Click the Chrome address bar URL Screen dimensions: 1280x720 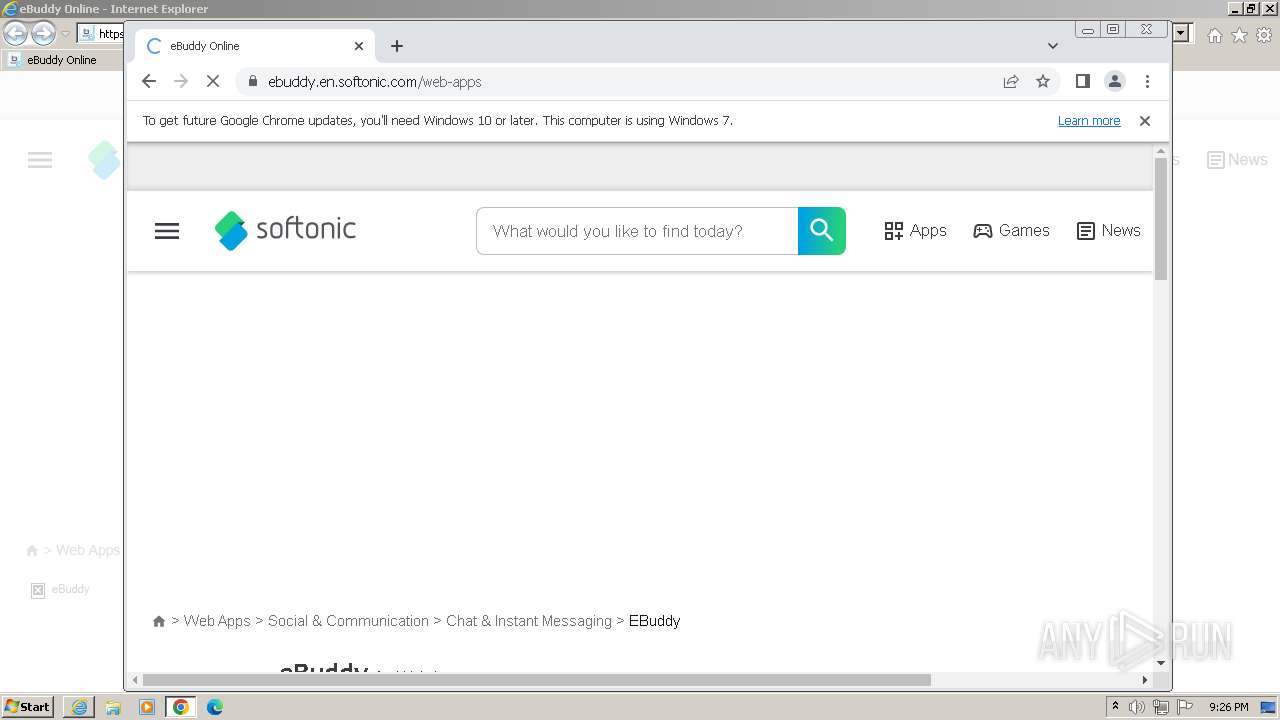click(375, 82)
